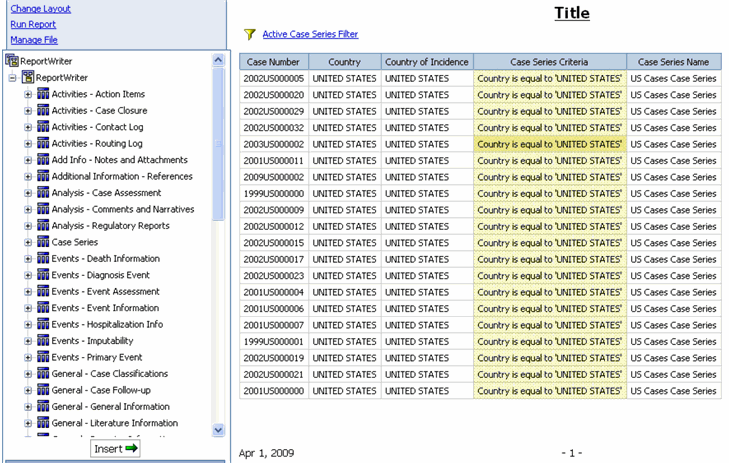Click the Events - Diagnosis Event icon
This screenshot has width=729, height=463.
[x=43, y=275]
